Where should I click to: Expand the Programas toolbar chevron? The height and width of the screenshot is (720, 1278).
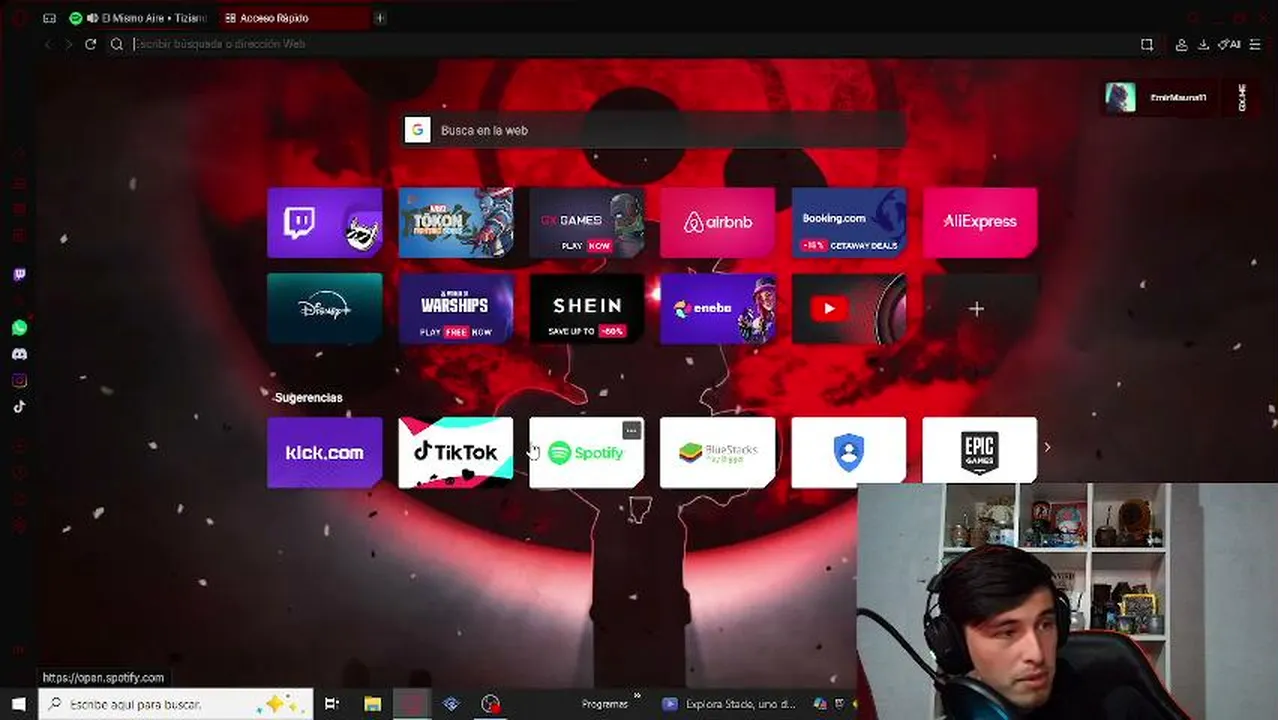(x=637, y=697)
